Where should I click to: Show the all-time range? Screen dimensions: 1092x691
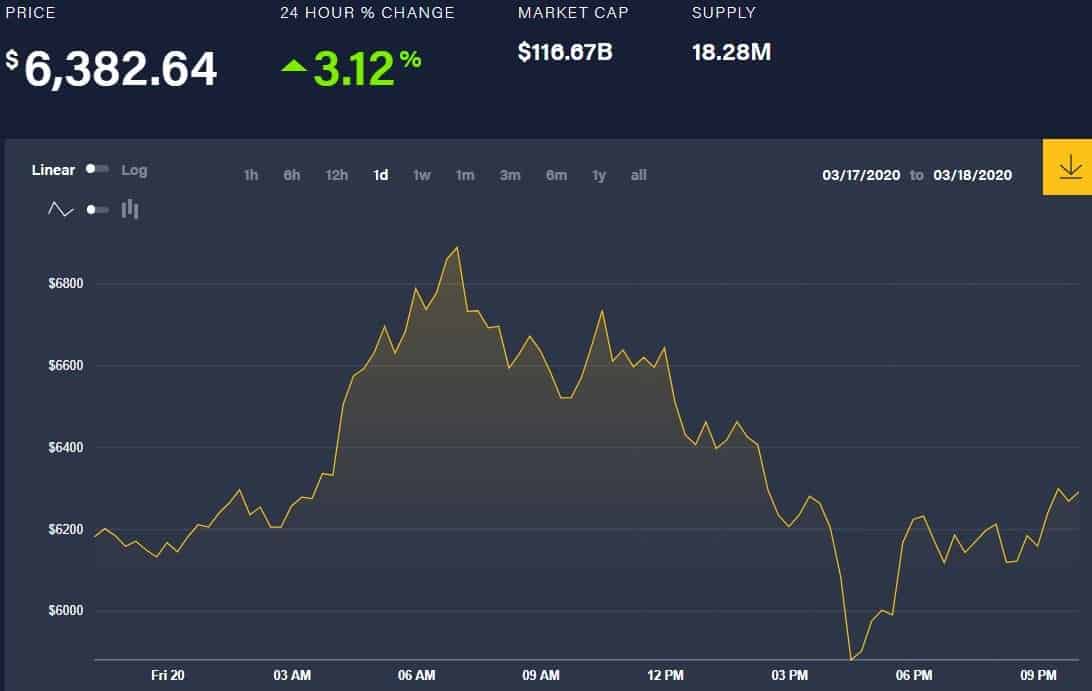tap(639, 176)
